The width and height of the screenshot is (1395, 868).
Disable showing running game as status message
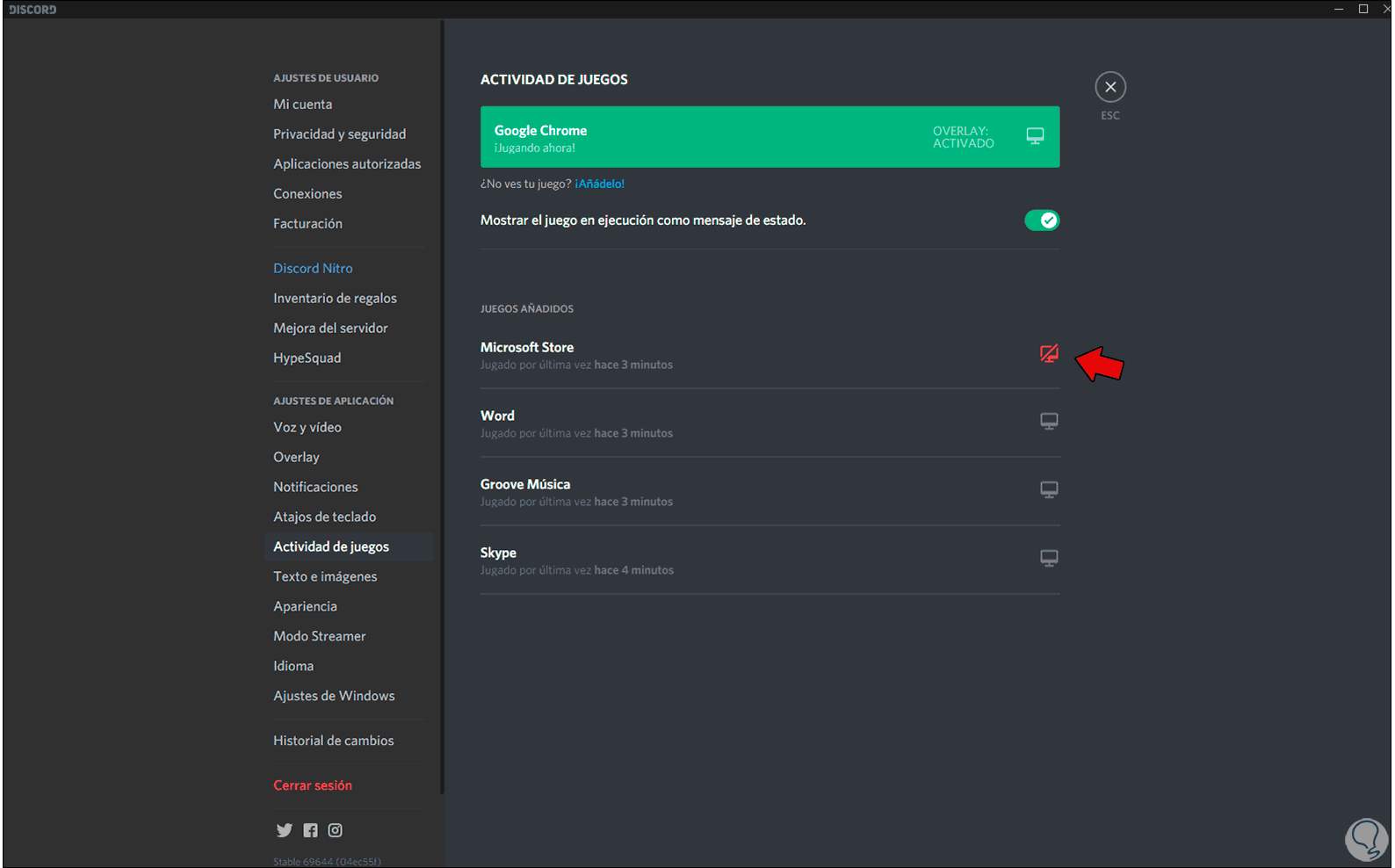tap(1042, 221)
